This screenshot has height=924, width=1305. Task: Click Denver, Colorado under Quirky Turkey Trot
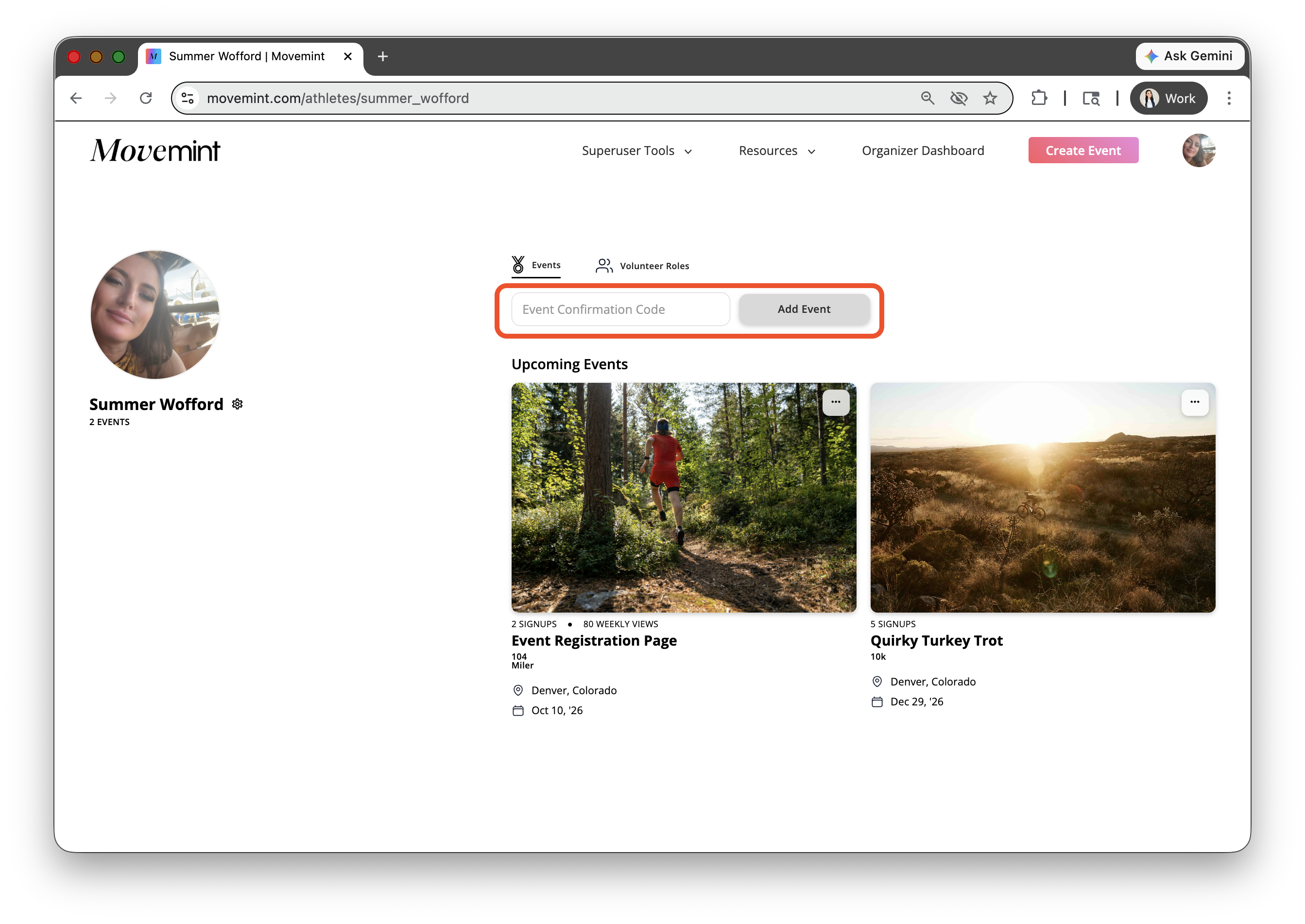click(932, 682)
